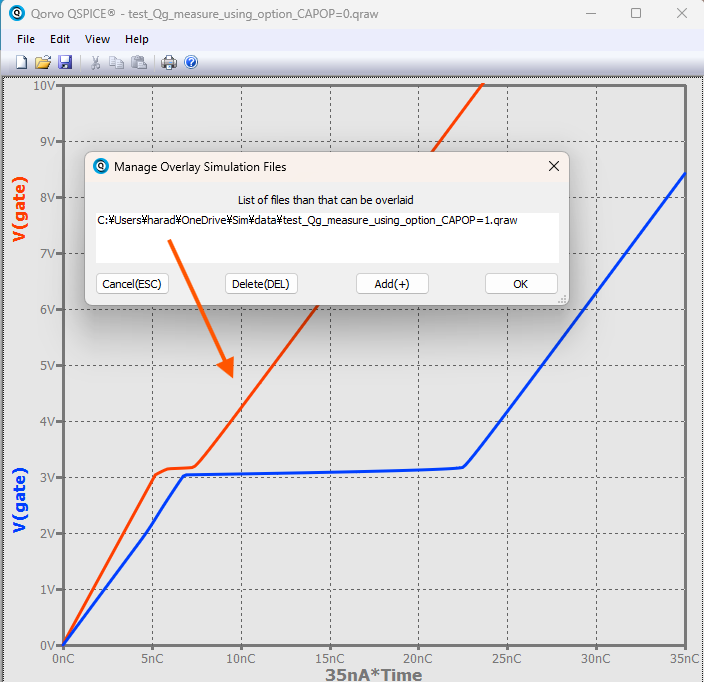Click the Cut scissors icon
Viewport: 704px width, 682px height.
point(96,62)
